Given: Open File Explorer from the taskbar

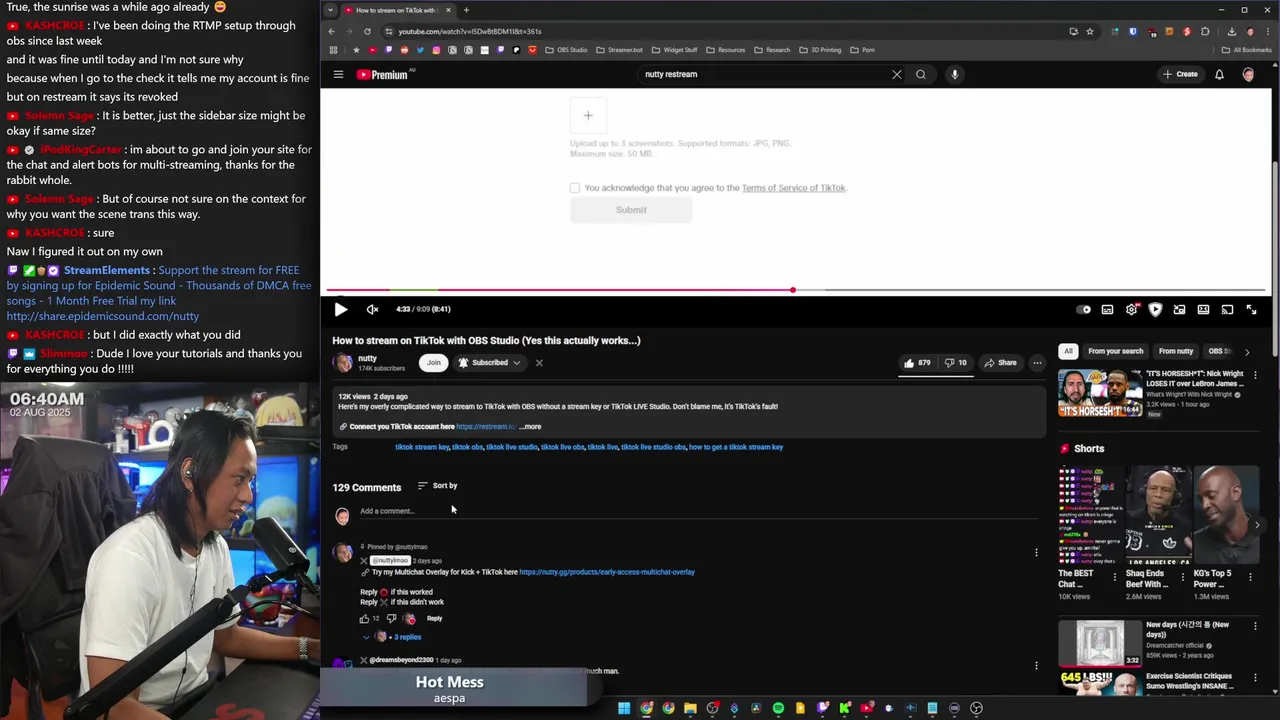Looking at the screenshot, I should [x=690, y=708].
